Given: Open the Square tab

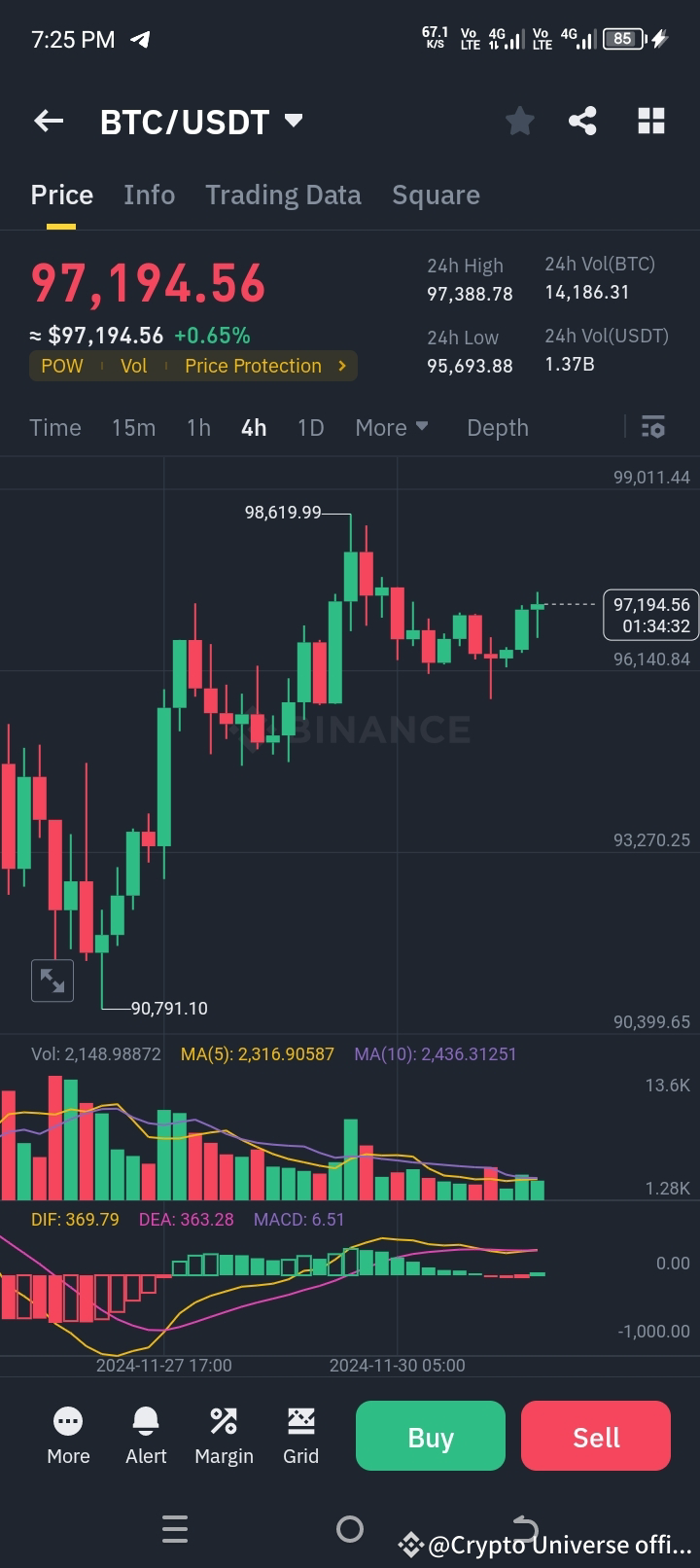Looking at the screenshot, I should 436,195.
